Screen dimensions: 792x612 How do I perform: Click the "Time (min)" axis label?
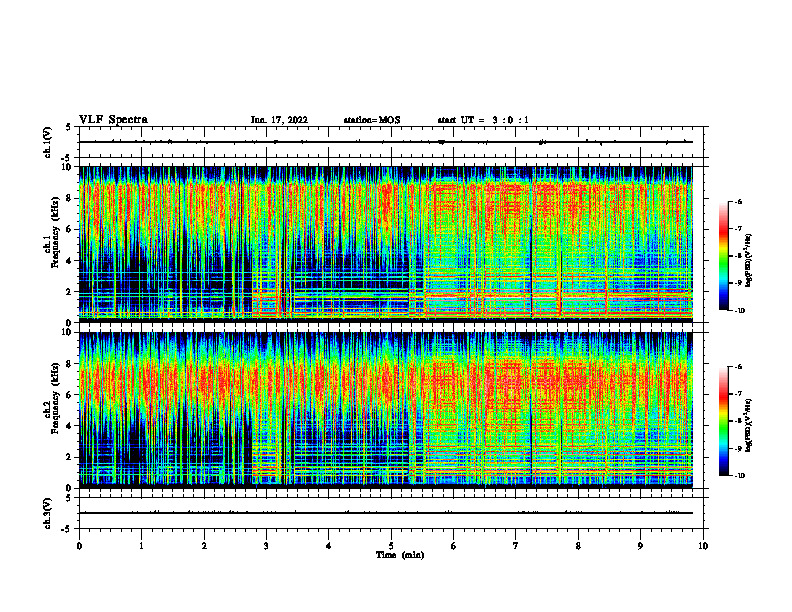point(400,555)
